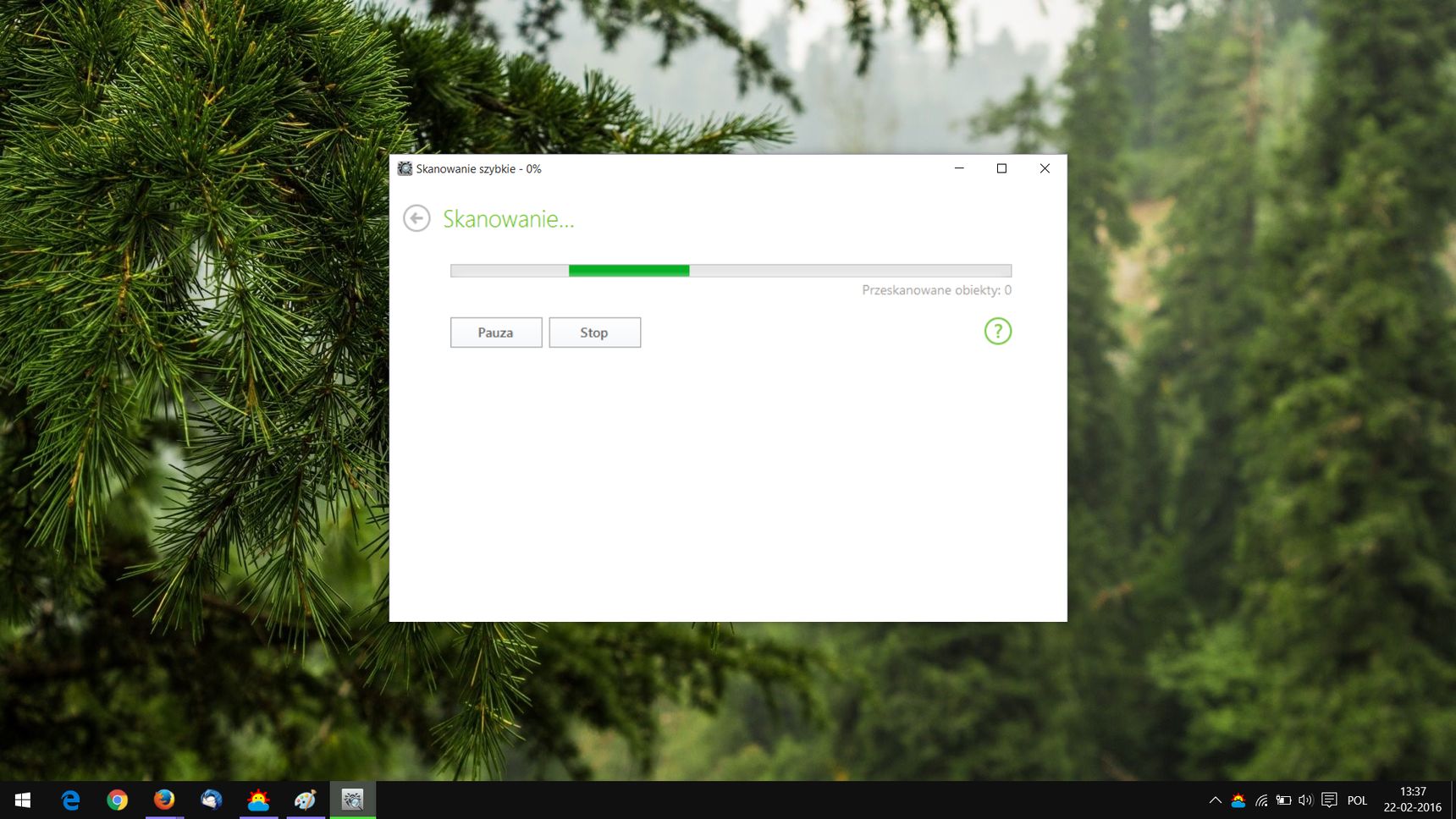This screenshot has height=819, width=1456.
Task: Open the Windows Start menu
Action: (23, 800)
